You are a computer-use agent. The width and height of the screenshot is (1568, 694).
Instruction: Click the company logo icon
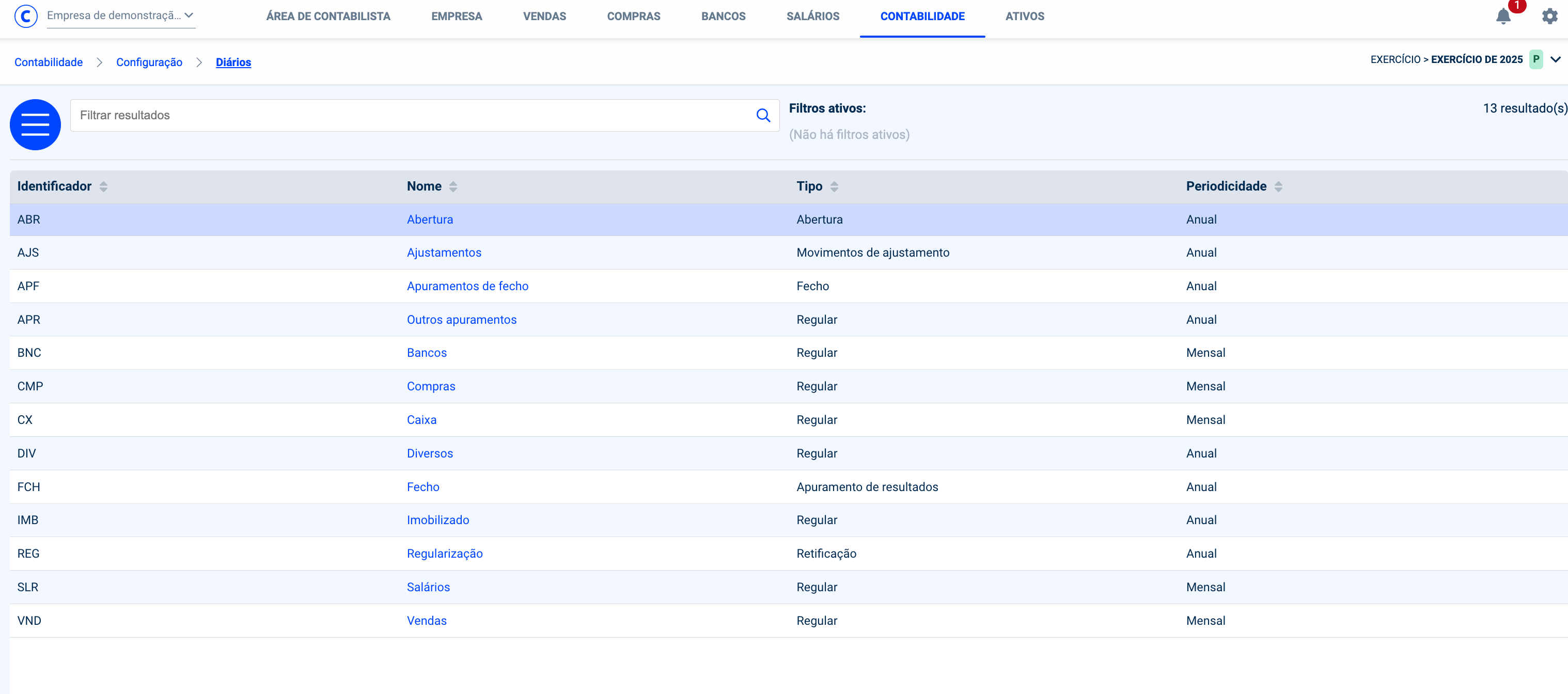click(26, 16)
